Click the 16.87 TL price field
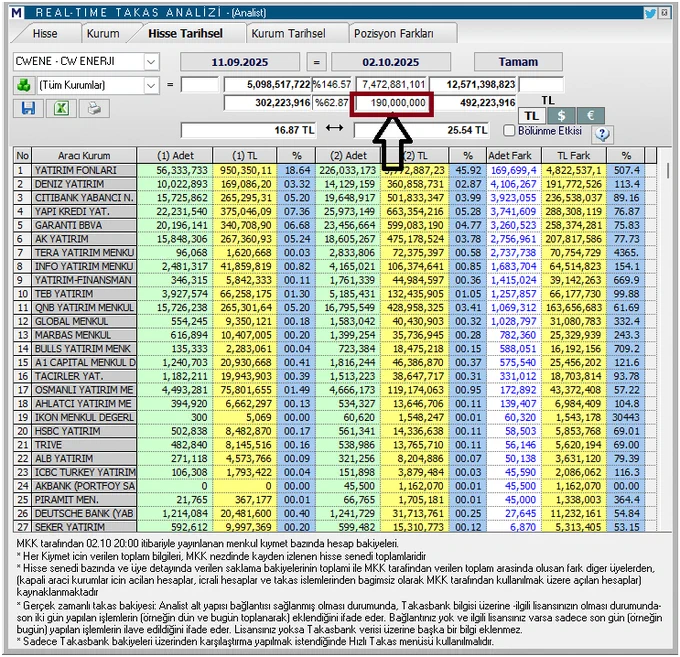The height and width of the screenshot is (657, 680). pyautogui.click(x=248, y=130)
